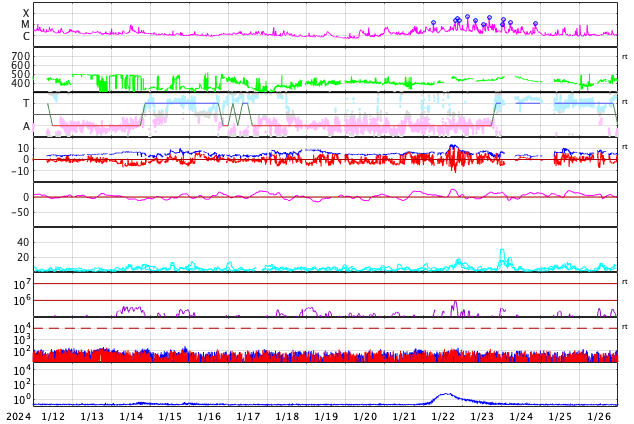Image resolution: width=634 pixels, height=424 pixels.
Task: Click the 1/18 date label
Action: (287, 416)
